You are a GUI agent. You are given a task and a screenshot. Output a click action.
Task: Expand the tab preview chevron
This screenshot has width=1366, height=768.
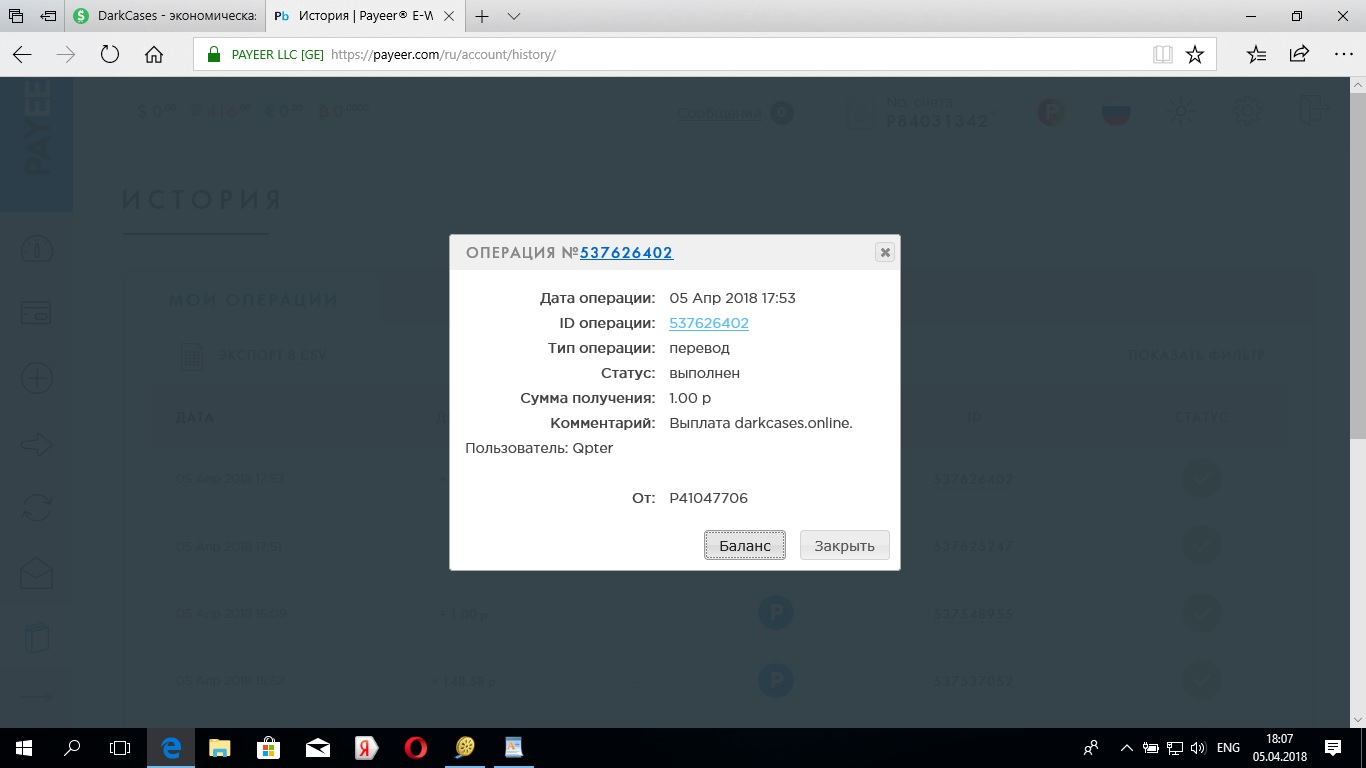point(514,17)
